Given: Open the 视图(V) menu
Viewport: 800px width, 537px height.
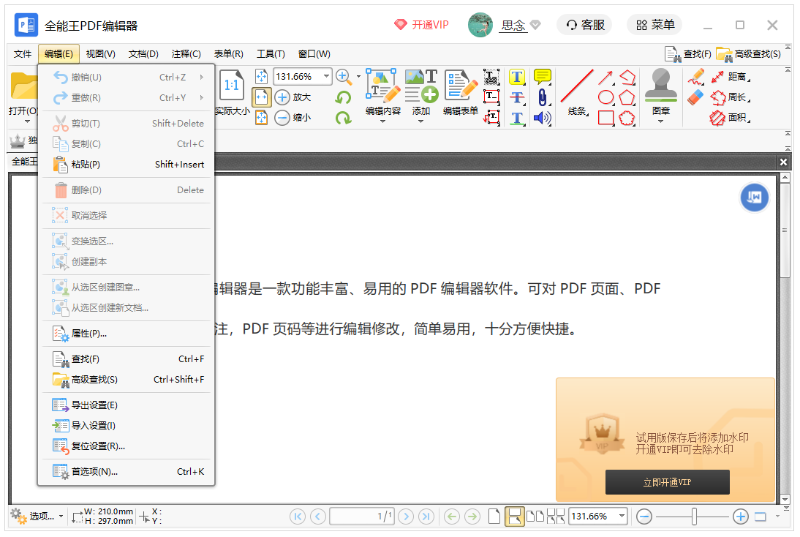Looking at the screenshot, I should pos(101,54).
